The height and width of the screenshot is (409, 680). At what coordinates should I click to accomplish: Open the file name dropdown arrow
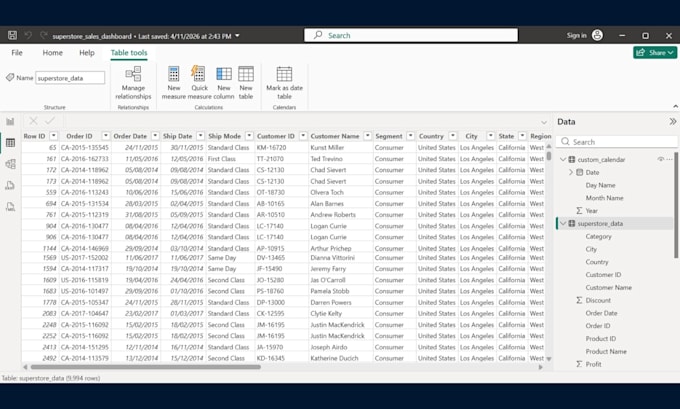tap(237, 36)
